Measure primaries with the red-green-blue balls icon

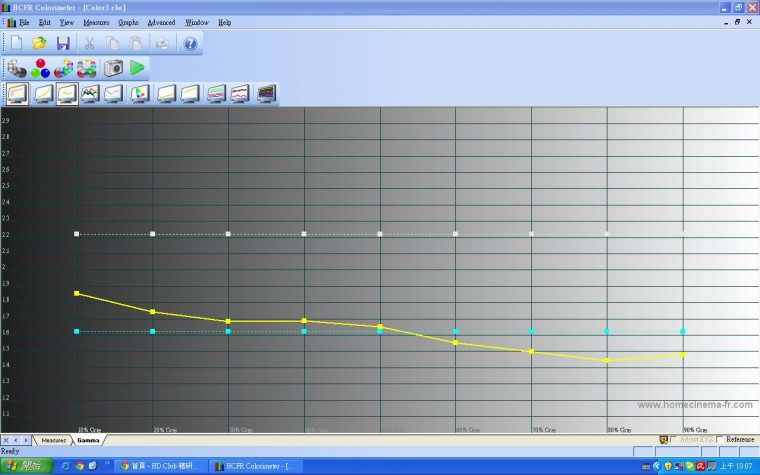[40, 68]
